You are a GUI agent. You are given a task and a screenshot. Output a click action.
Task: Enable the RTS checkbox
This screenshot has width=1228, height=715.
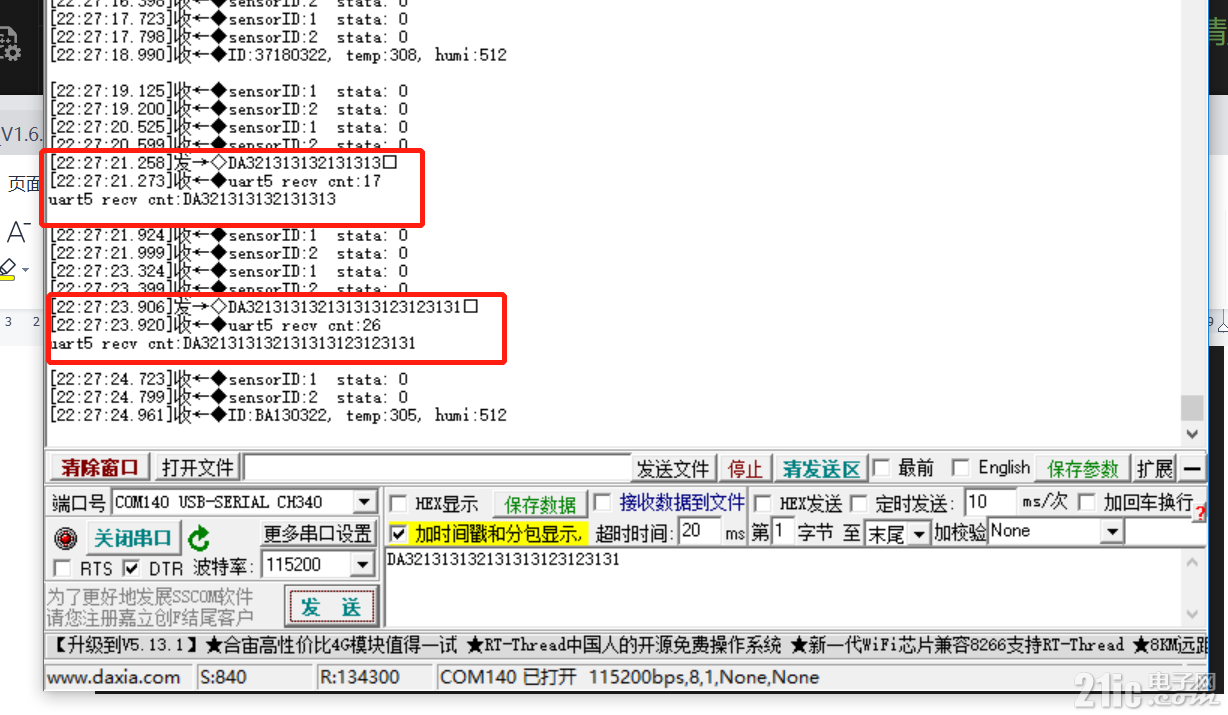pos(62,568)
